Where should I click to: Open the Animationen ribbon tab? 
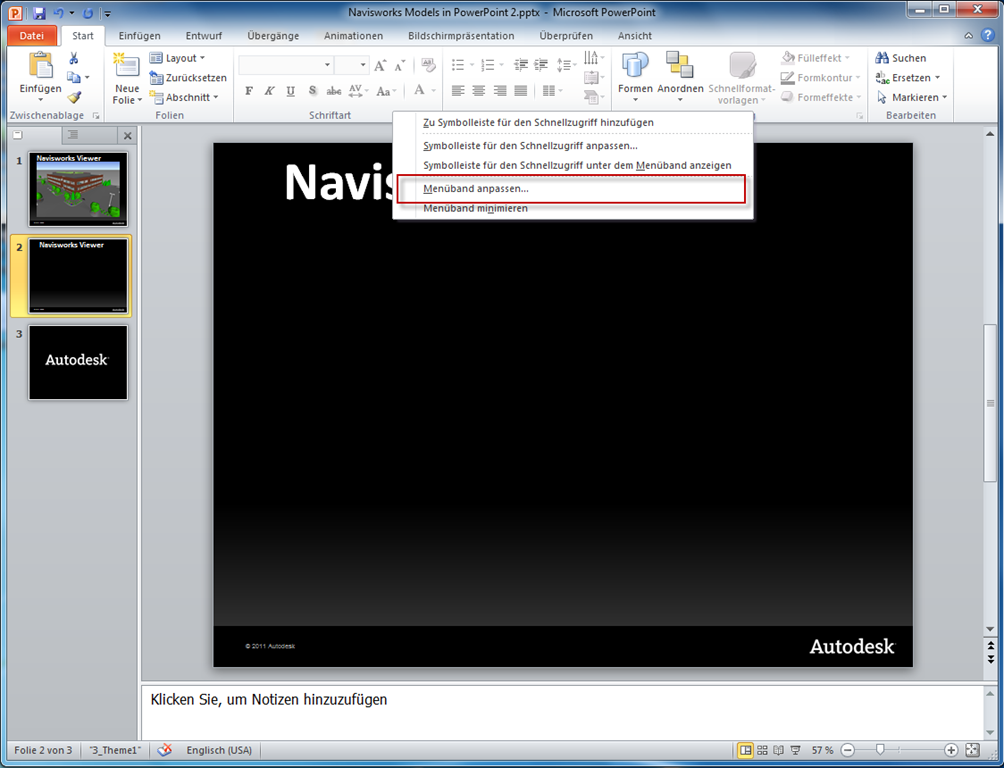(353, 36)
